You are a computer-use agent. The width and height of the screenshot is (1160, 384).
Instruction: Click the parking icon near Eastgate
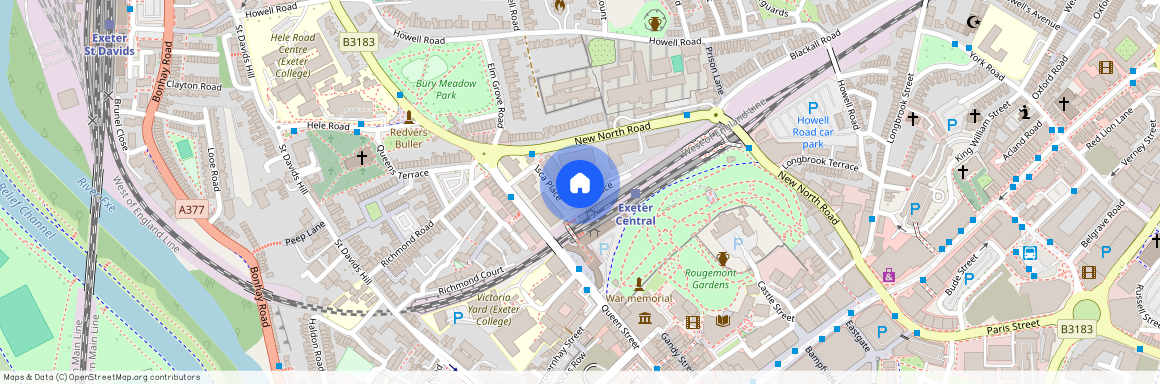click(882, 332)
